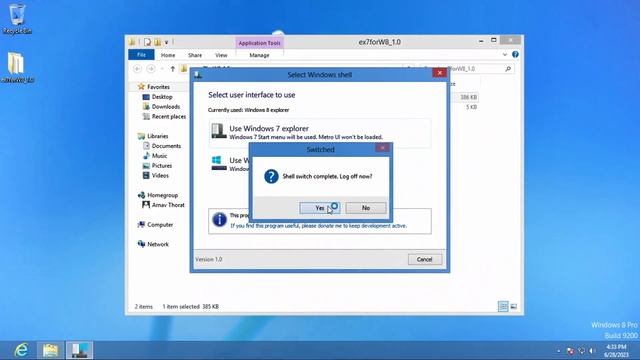640x360 pixels.
Task: Click the 386 KB file size cell
Action: pyautogui.click(x=468, y=97)
